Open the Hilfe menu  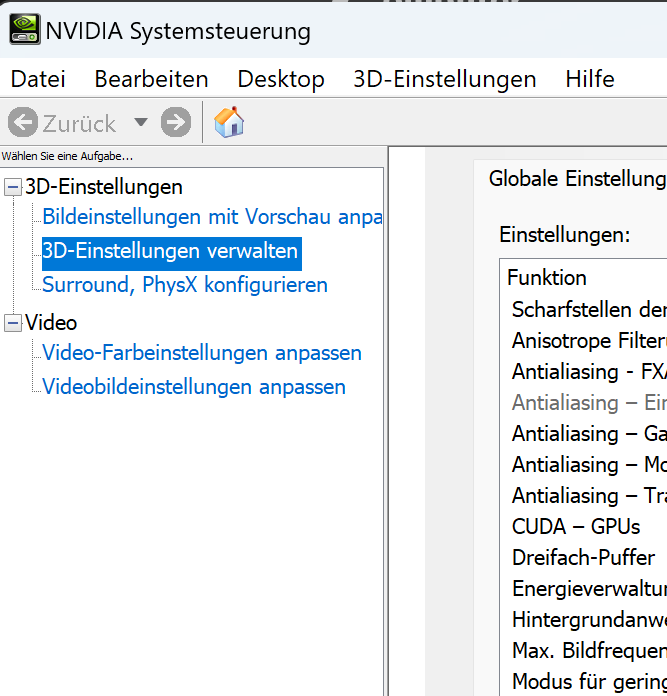[x=590, y=79]
